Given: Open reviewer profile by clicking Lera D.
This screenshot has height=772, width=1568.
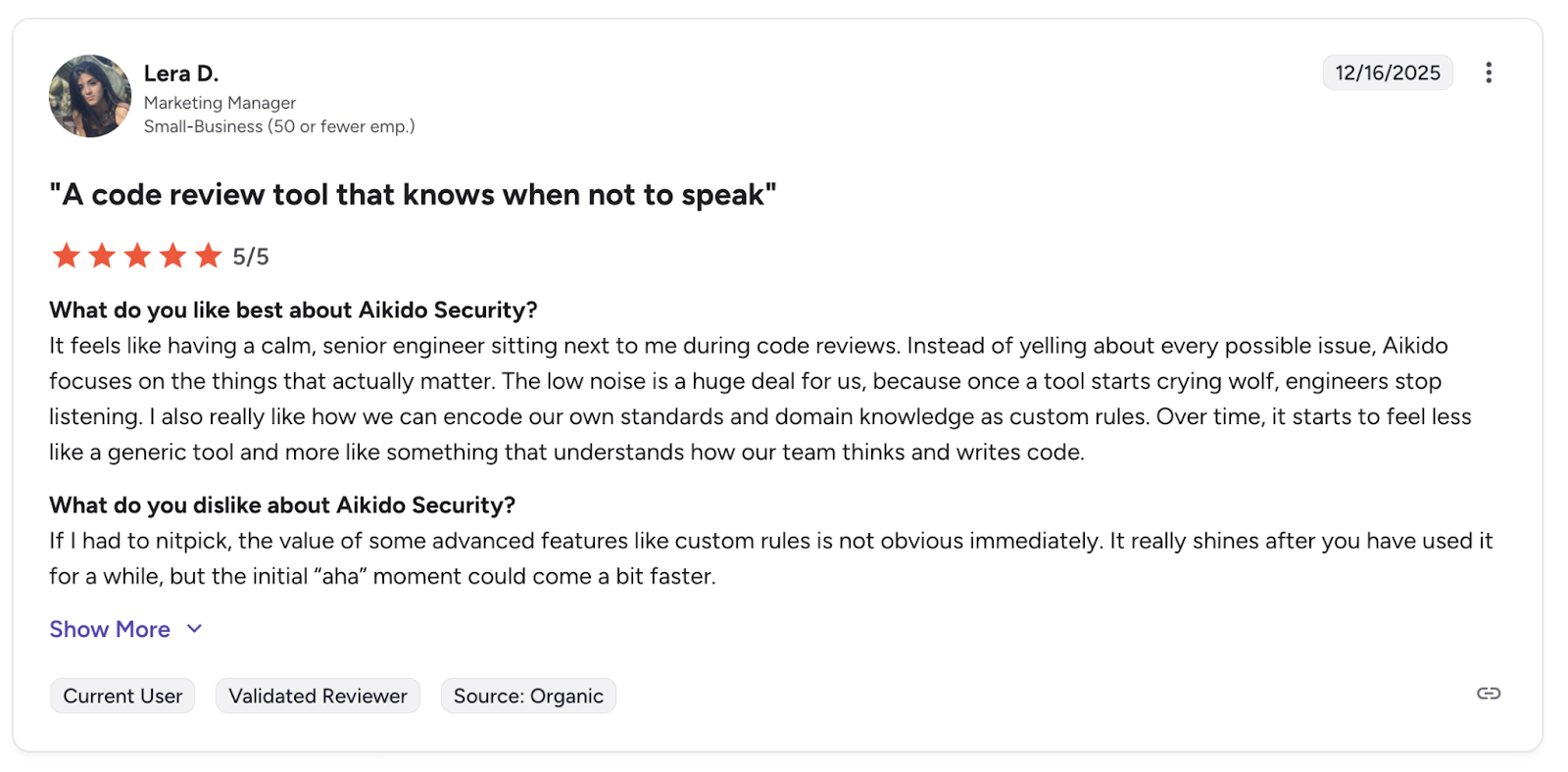Looking at the screenshot, I should point(181,72).
